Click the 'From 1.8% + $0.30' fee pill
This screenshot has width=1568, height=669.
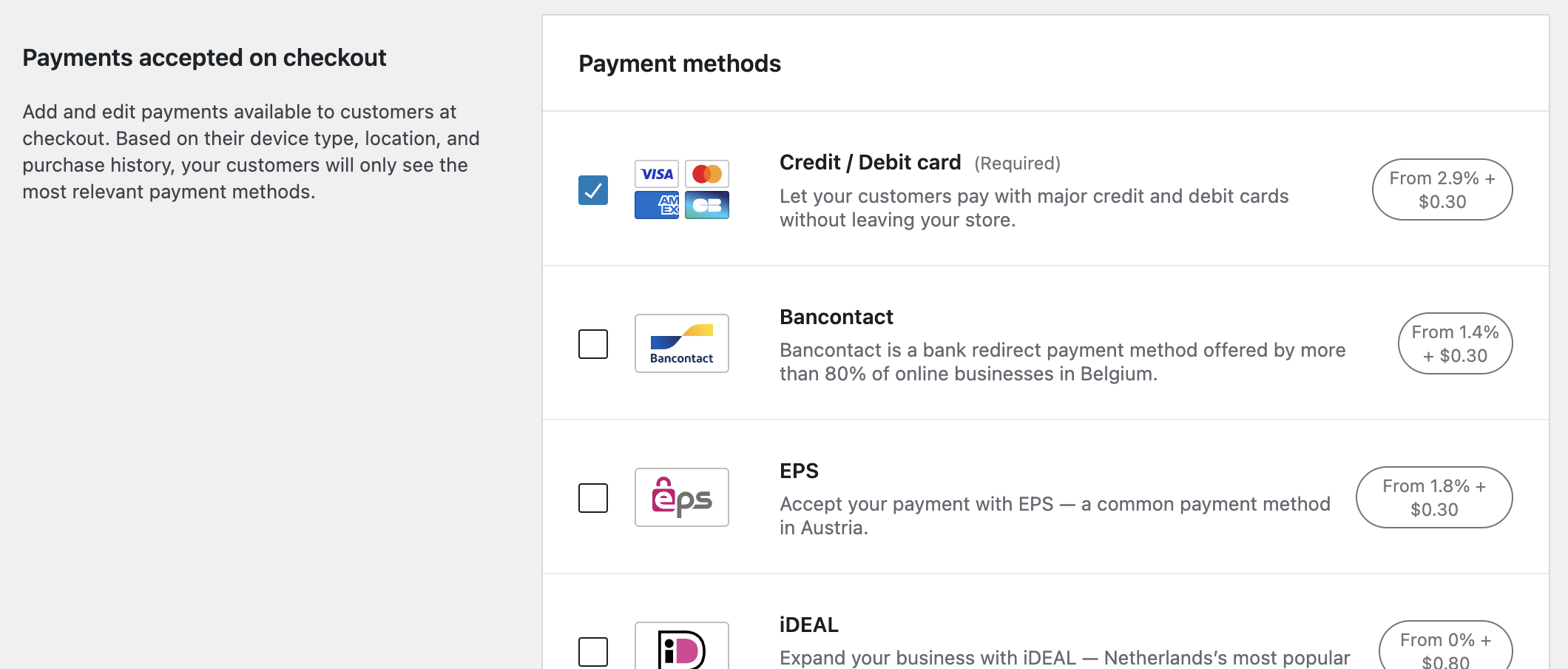[x=1433, y=497]
